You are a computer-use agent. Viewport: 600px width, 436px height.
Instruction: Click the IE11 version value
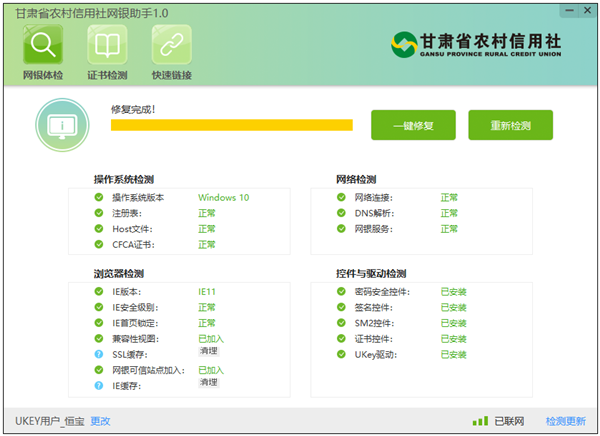coord(207,292)
